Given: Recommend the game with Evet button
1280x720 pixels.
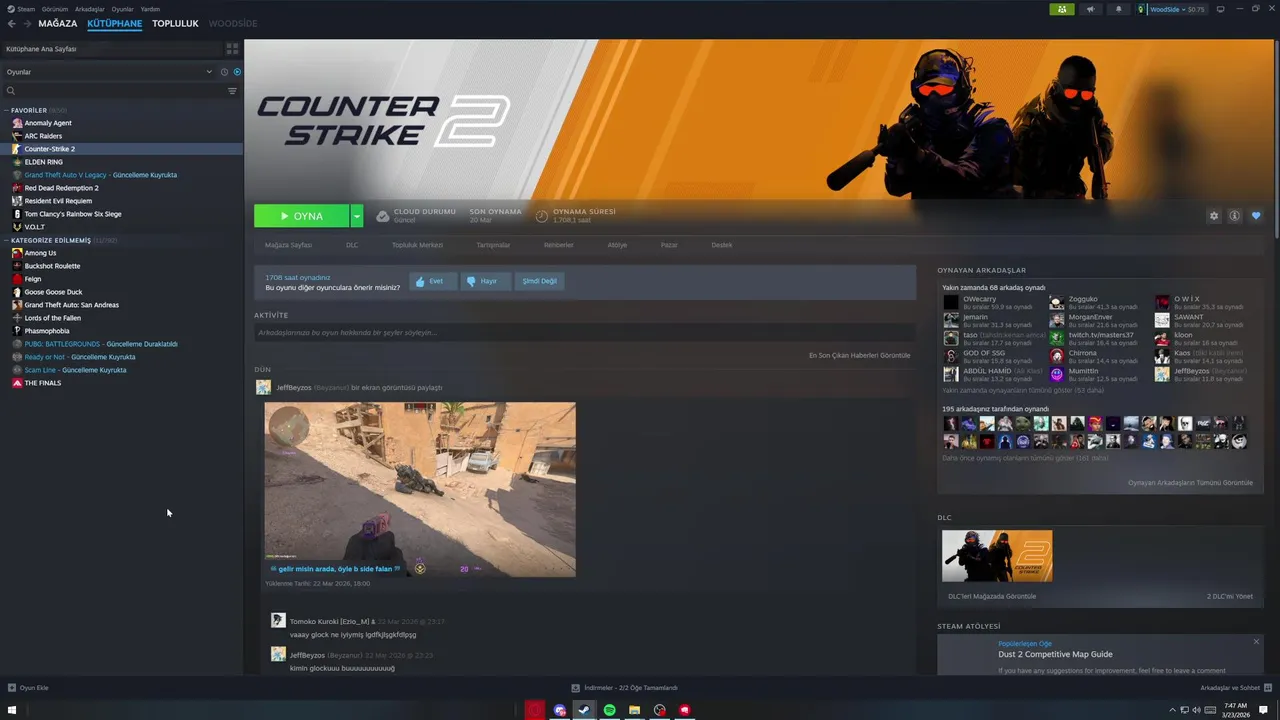Looking at the screenshot, I should (x=433, y=281).
